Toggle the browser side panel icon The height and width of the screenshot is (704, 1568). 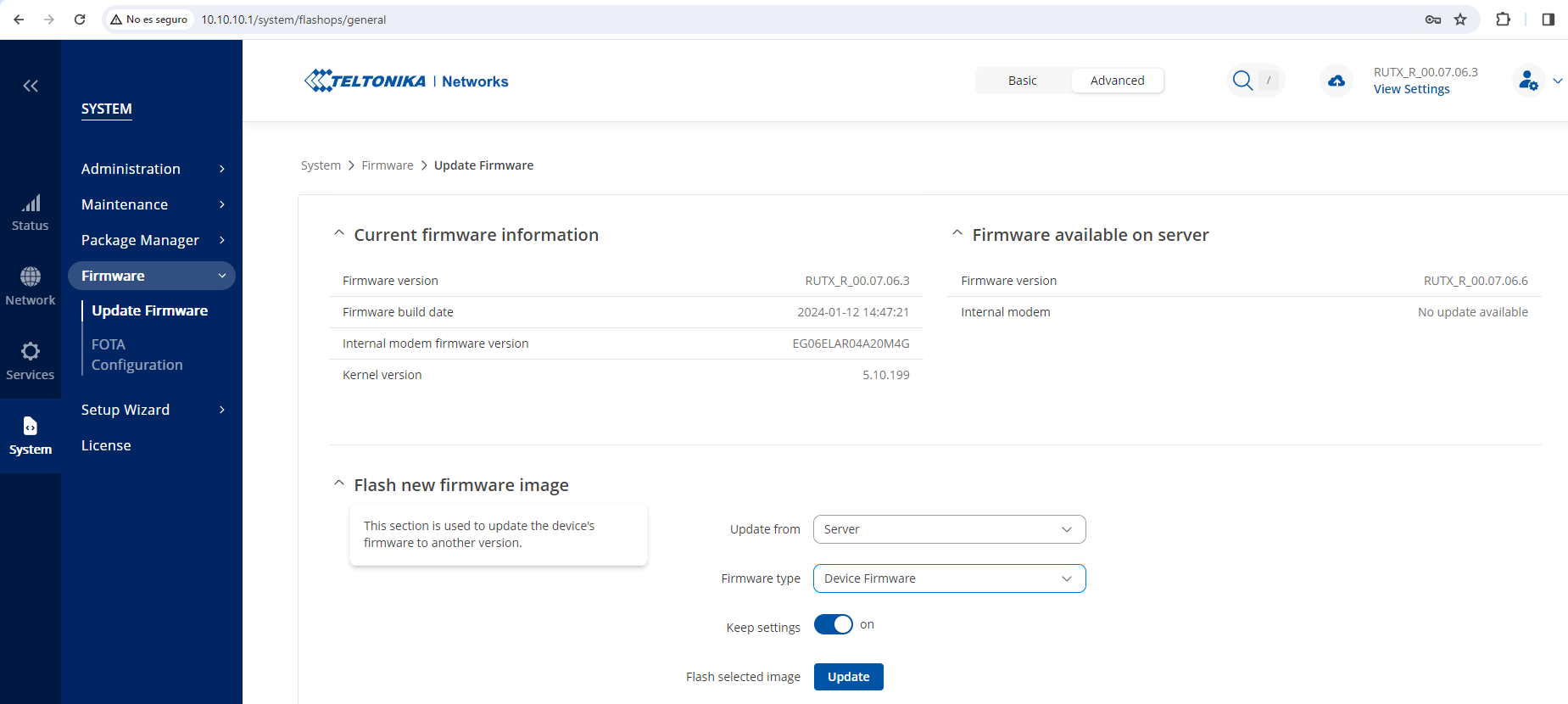[x=1548, y=20]
